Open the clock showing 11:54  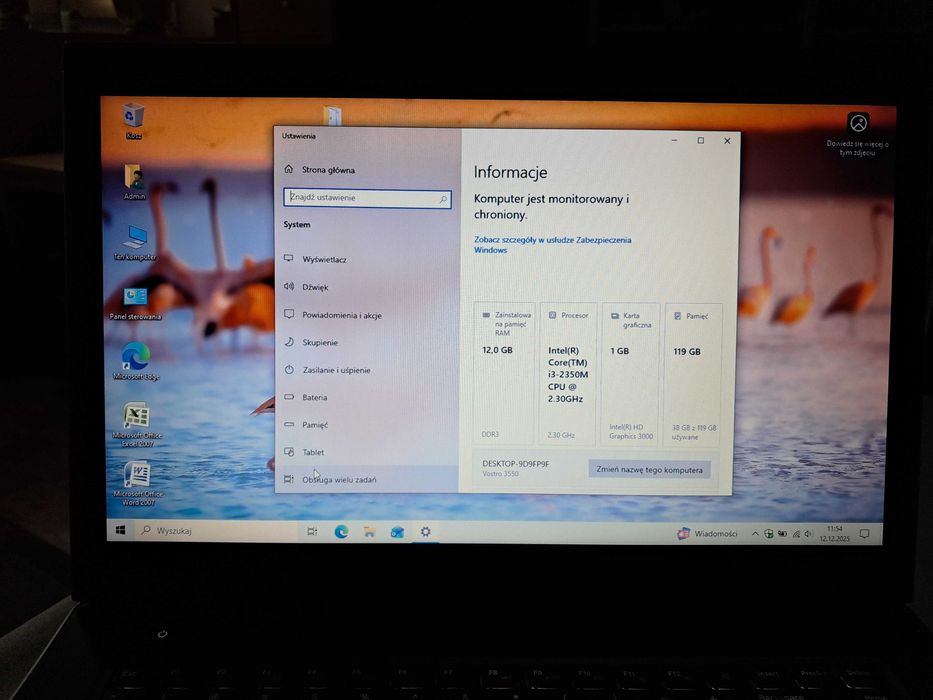(x=834, y=533)
